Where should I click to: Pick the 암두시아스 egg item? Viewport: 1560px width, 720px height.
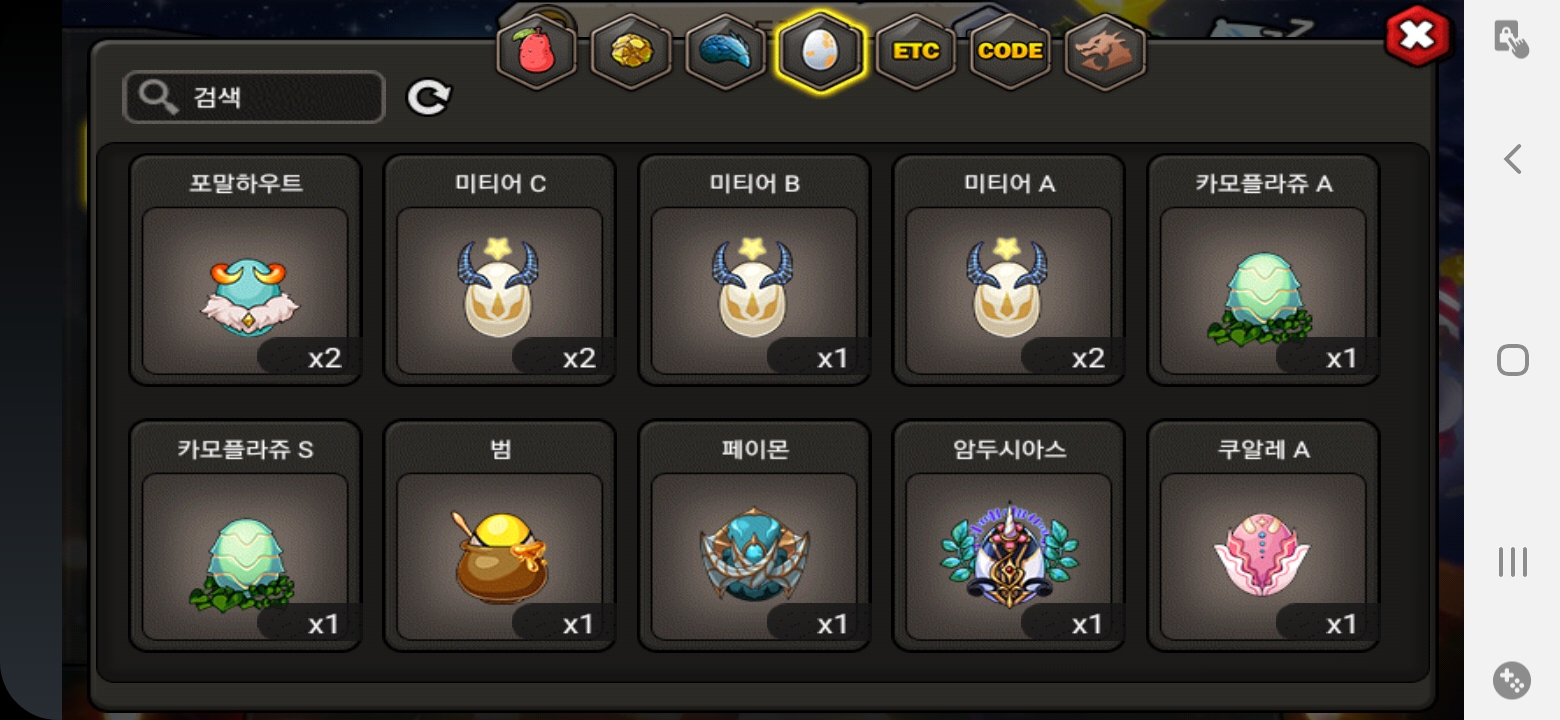1009,536
